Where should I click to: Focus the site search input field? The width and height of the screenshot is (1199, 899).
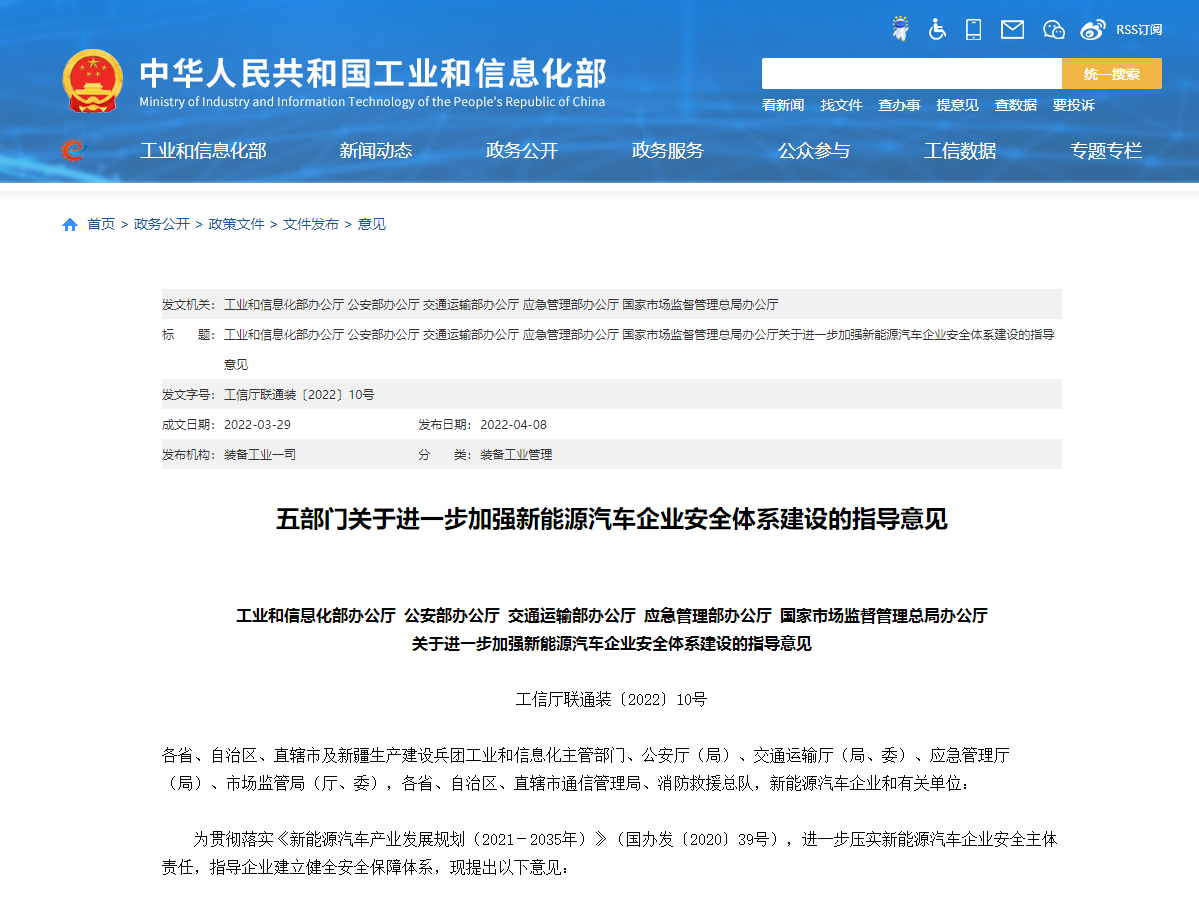click(x=911, y=73)
